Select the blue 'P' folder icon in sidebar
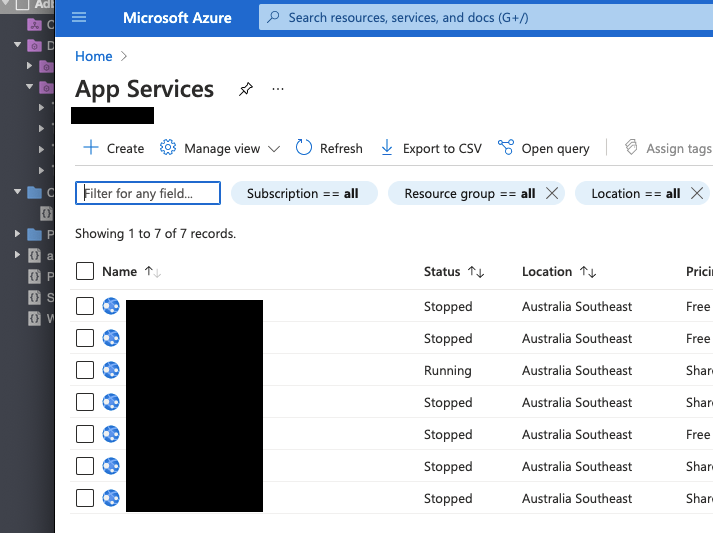This screenshot has height=533, width=713. pos(35,234)
